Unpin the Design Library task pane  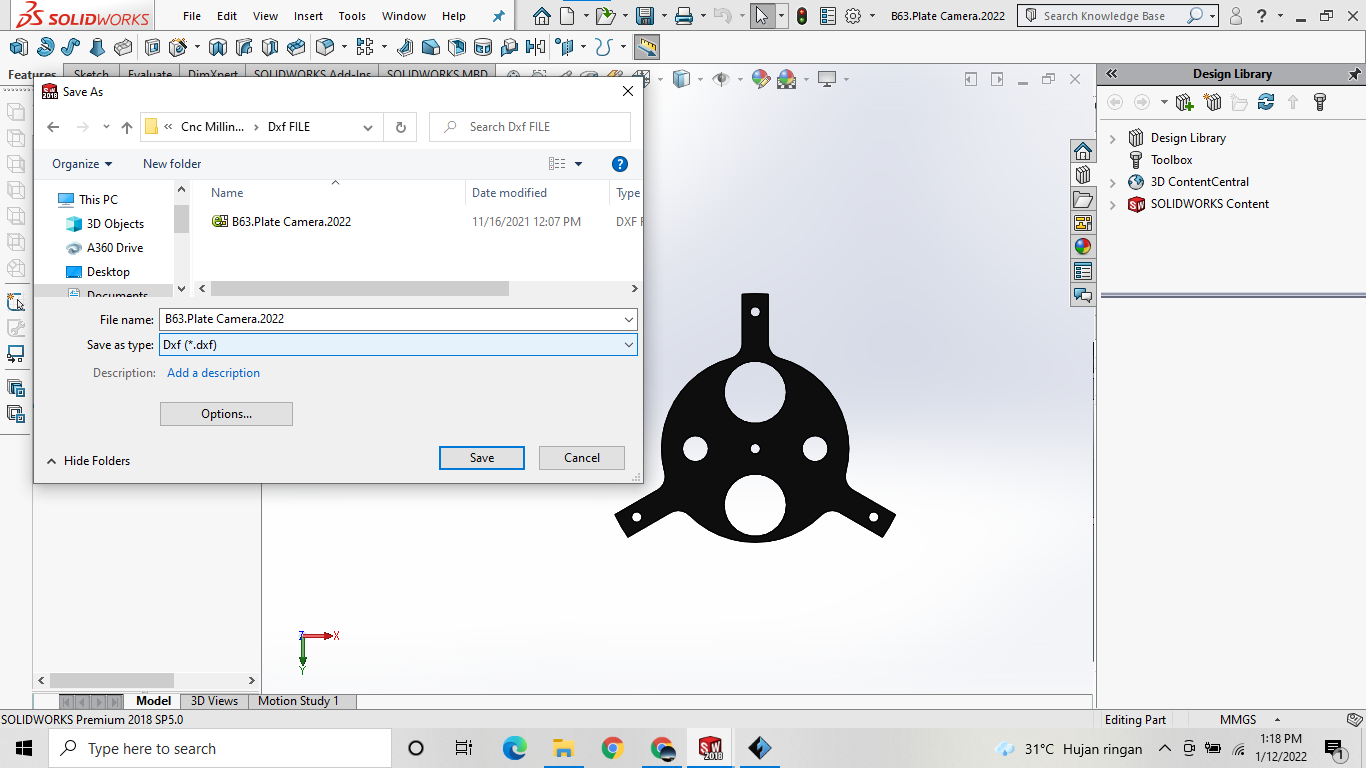coord(1357,73)
